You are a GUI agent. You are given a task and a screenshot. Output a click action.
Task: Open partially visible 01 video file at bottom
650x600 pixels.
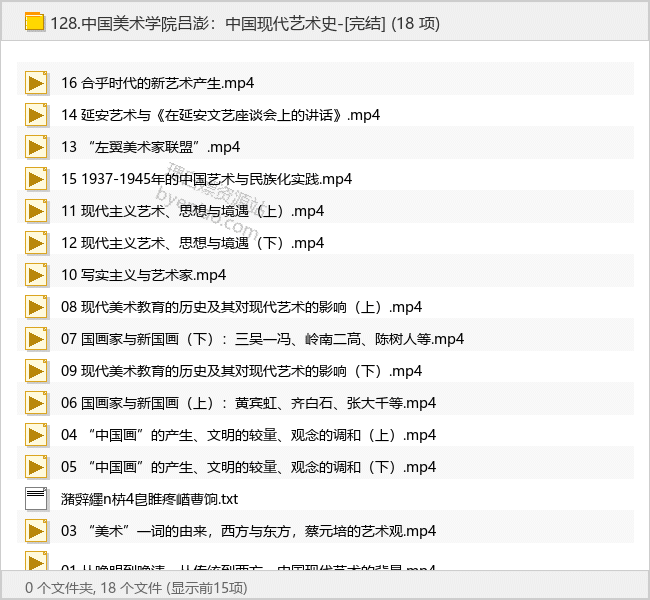point(248,568)
